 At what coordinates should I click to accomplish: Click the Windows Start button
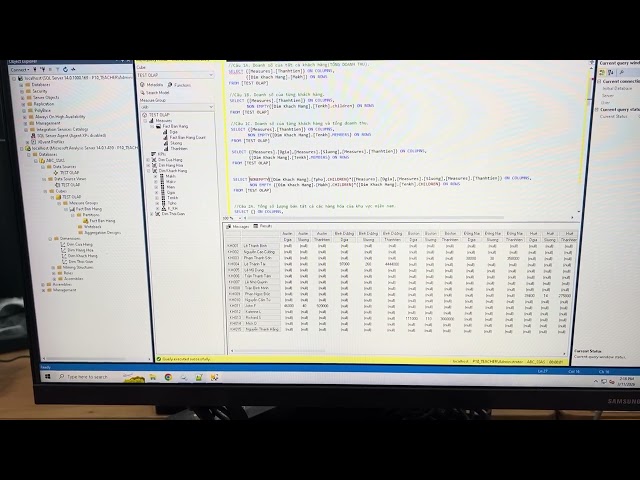tap(47, 377)
